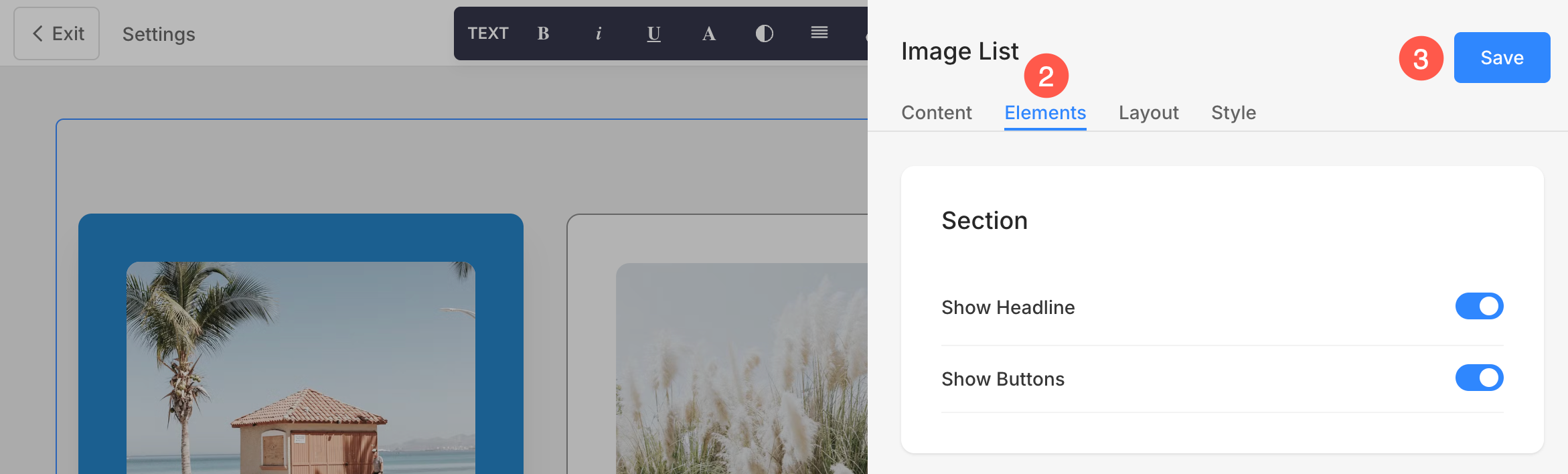Image resolution: width=1568 pixels, height=474 pixels.
Task: Apply italic formatting icon
Action: pos(599,33)
